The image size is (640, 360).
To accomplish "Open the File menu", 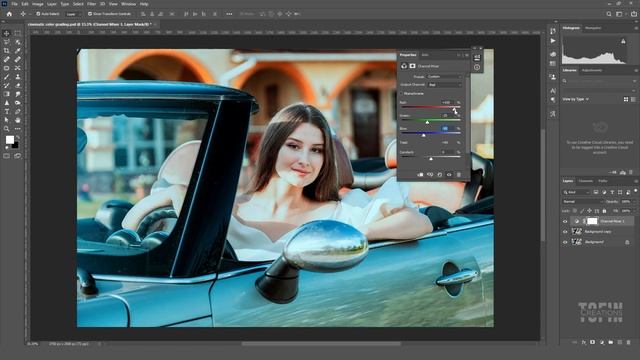I will 14,4.
